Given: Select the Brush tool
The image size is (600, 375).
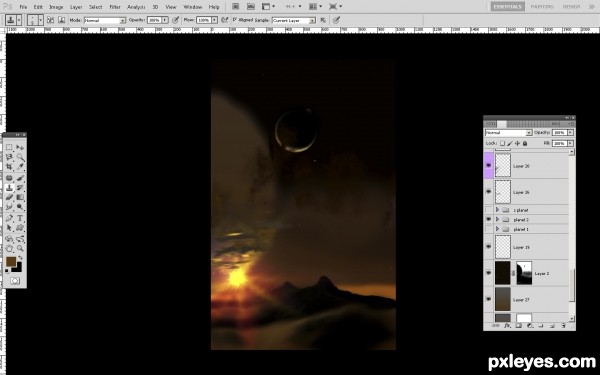Looking at the screenshot, I should point(20,178).
